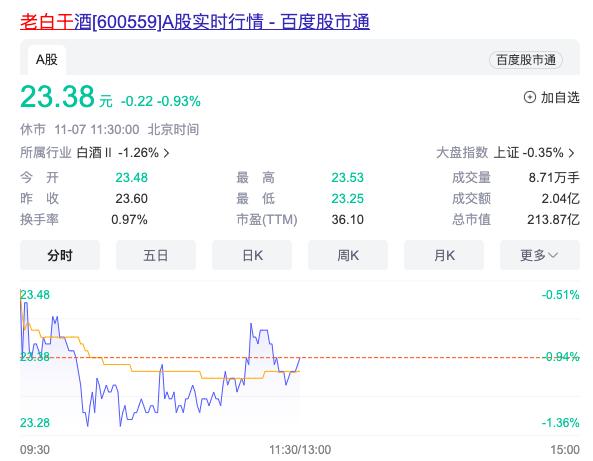Image resolution: width=593 pixels, height=461 pixels.
Task: Click the 换手率 value 0.97%
Action: pyautogui.click(x=129, y=220)
